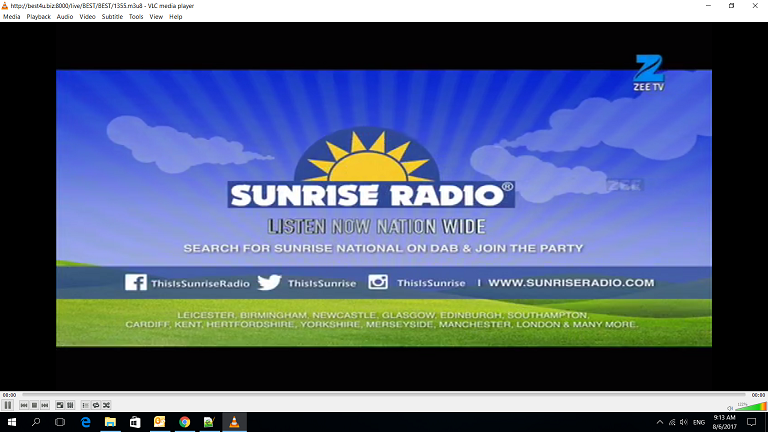Close the VLC media player window
768x432 pixels.
[755, 6]
